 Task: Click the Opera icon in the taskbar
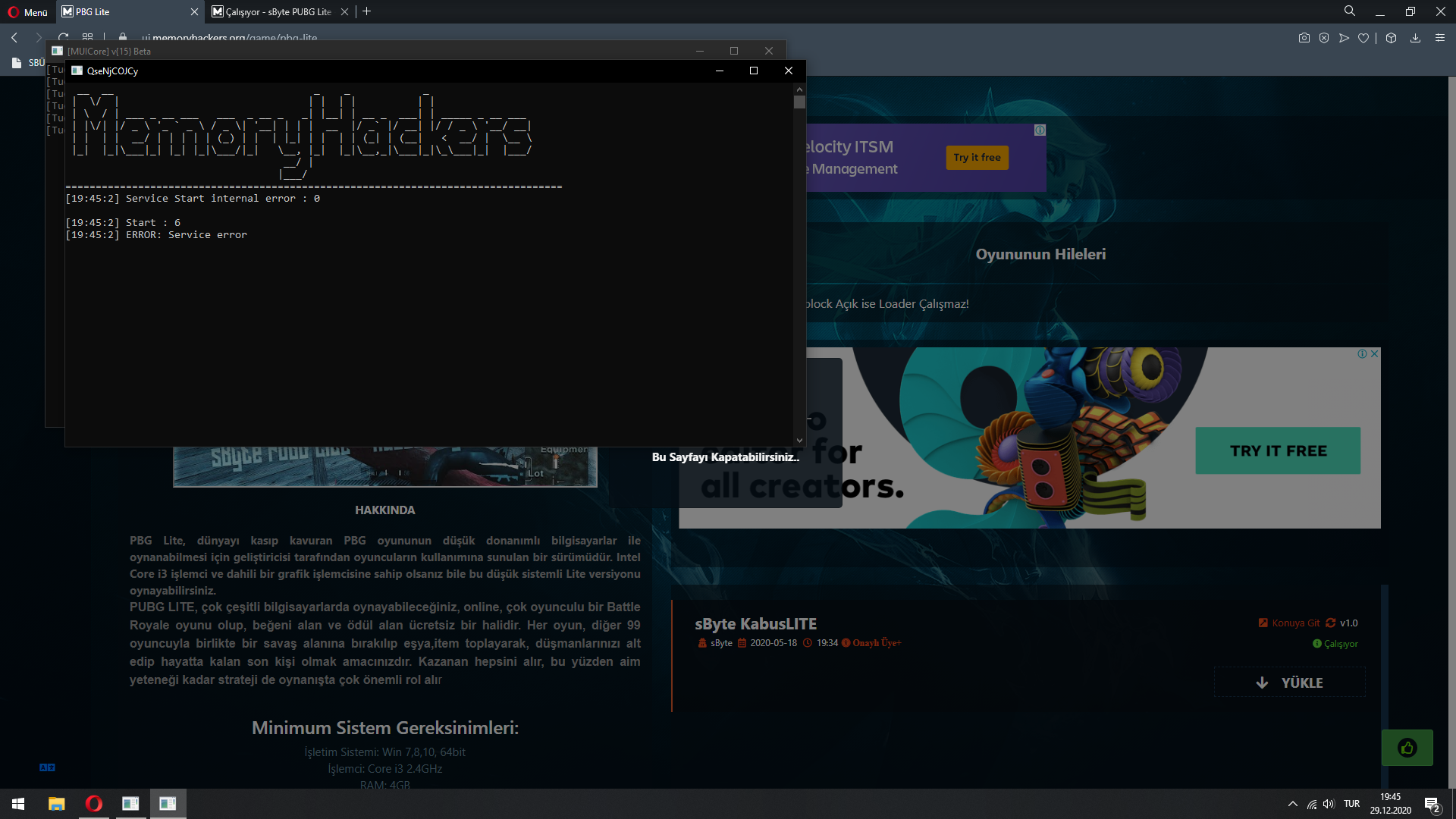pos(94,804)
